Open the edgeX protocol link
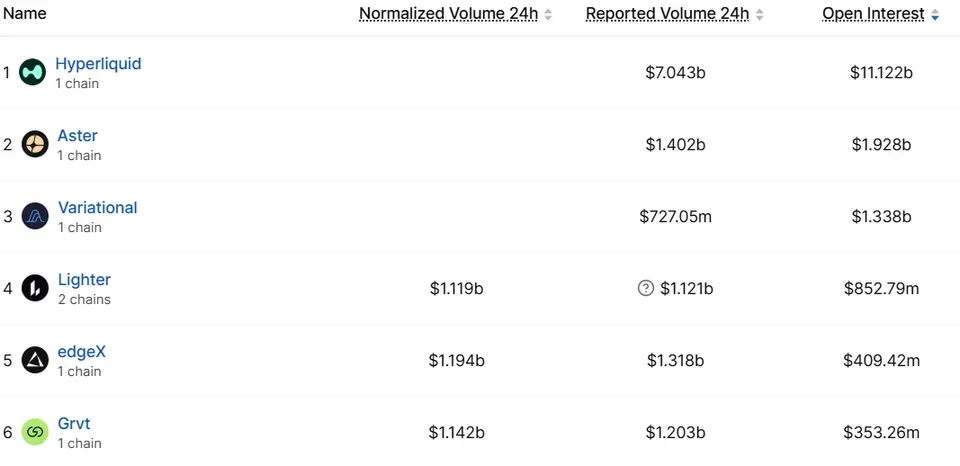The width and height of the screenshot is (960, 466). (81, 351)
